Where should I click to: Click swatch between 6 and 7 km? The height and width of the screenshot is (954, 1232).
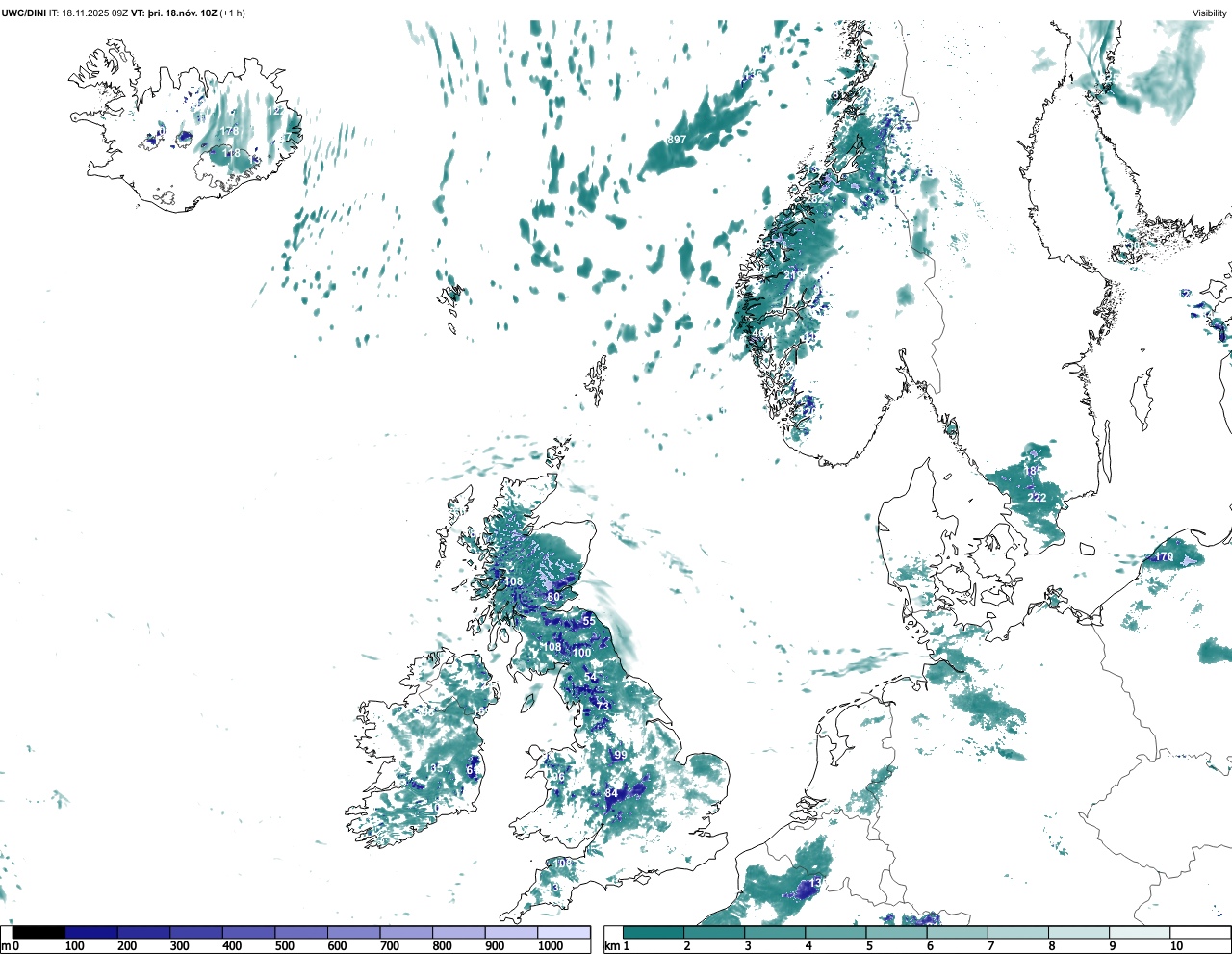[957, 933]
